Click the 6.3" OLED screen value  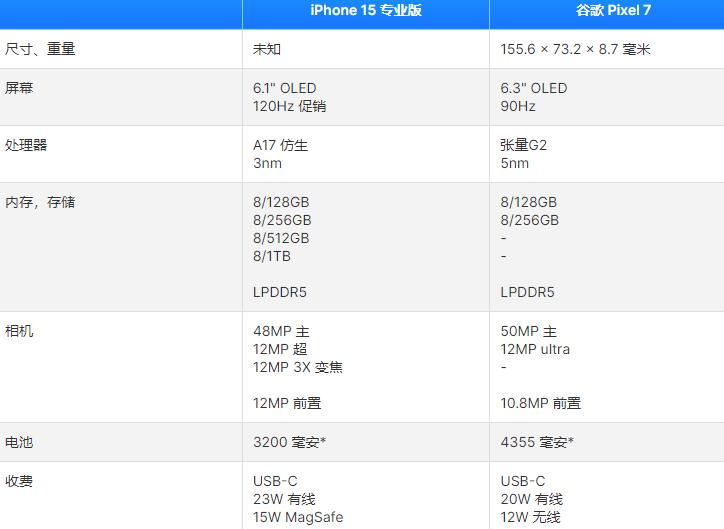click(534, 88)
